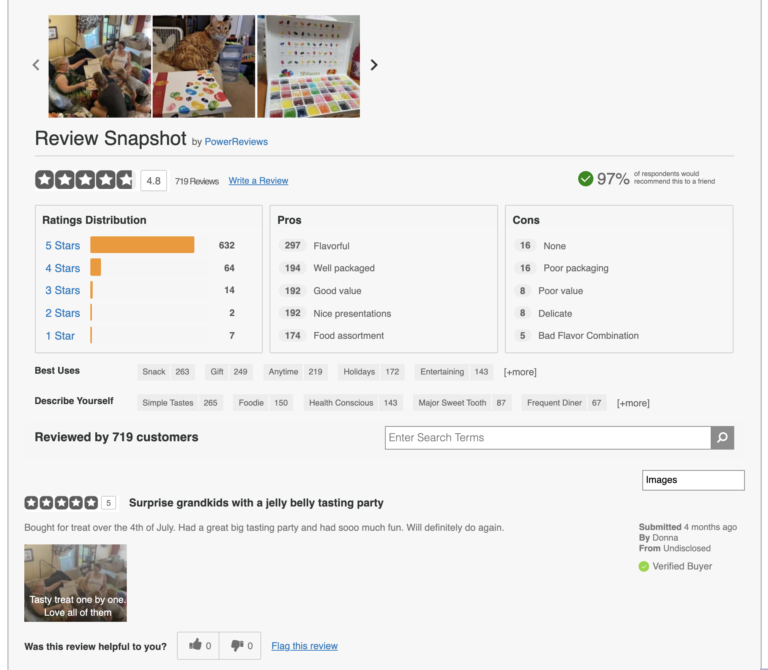Click the green Verified Buyer checkmark
This screenshot has height=670, width=768.
(x=644, y=566)
